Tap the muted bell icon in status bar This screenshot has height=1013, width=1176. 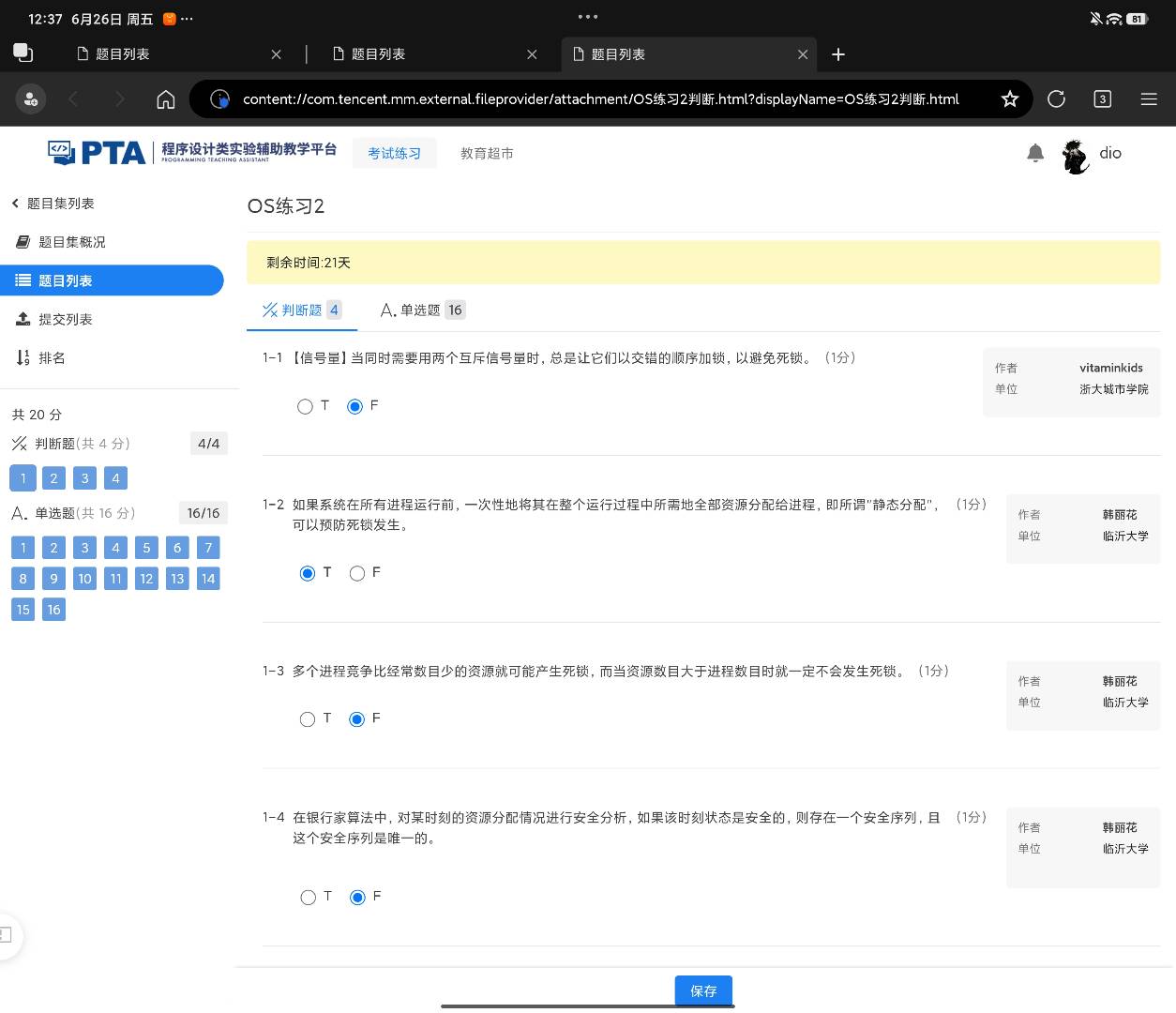tap(1095, 19)
